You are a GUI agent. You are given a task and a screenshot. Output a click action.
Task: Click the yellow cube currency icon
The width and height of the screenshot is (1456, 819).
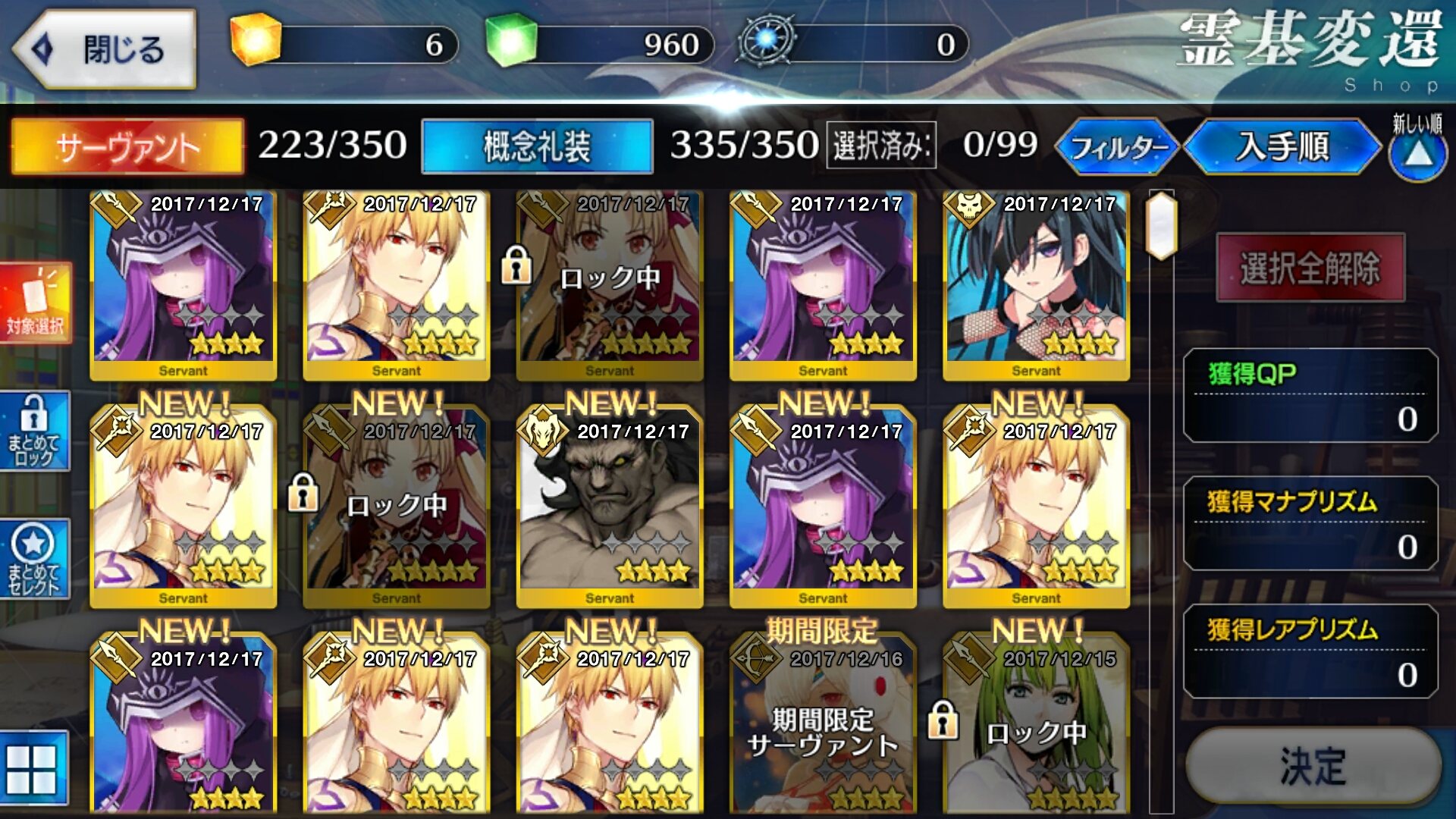click(x=256, y=40)
